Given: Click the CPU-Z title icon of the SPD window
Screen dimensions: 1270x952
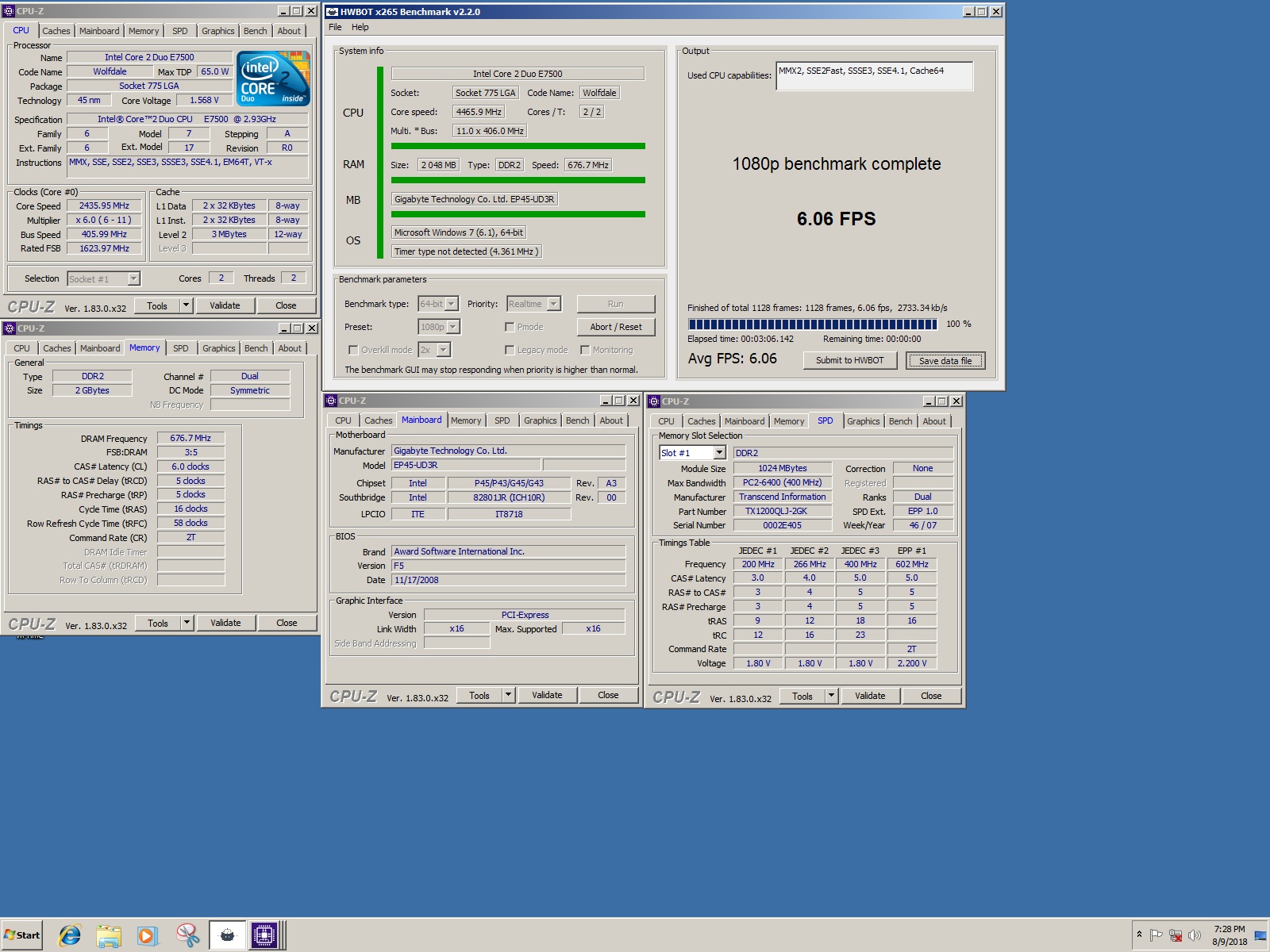Looking at the screenshot, I should click(654, 401).
